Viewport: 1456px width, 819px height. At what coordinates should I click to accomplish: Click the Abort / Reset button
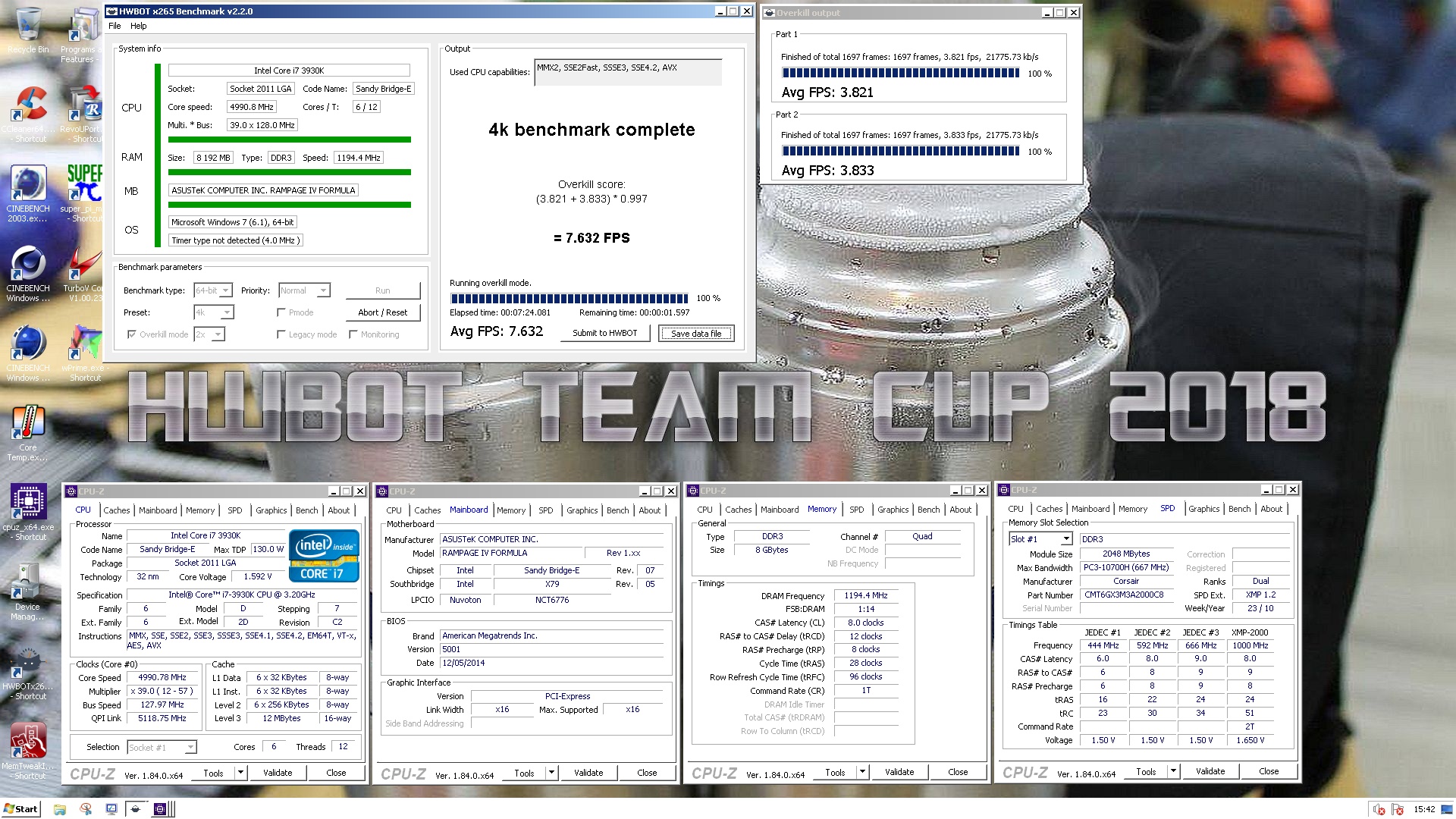(x=383, y=312)
